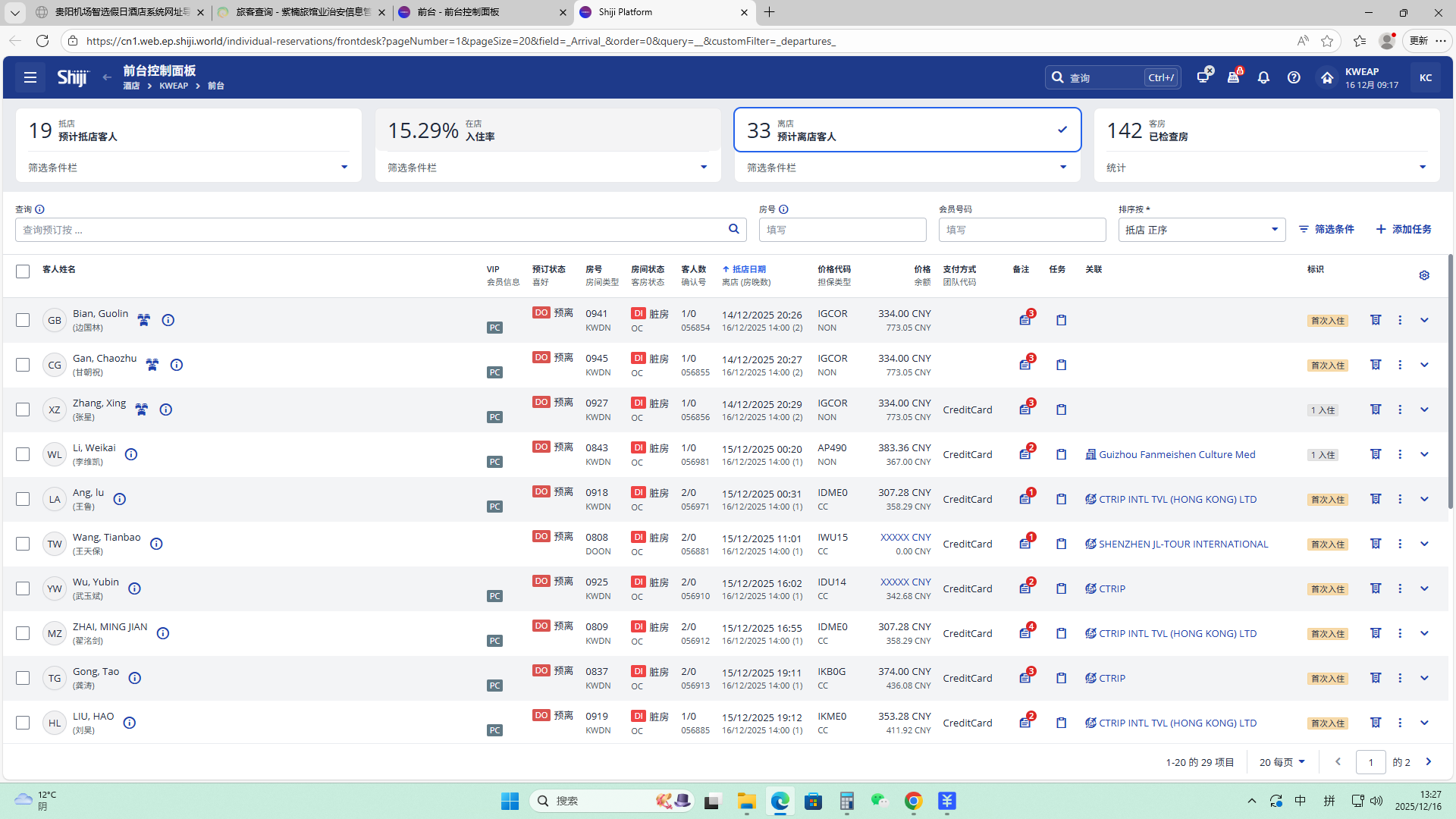Open the 抵店 正序 sort dropdown
Viewport: 1456px width, 819px height.
pyautogui.click(x=1201, y=230)
